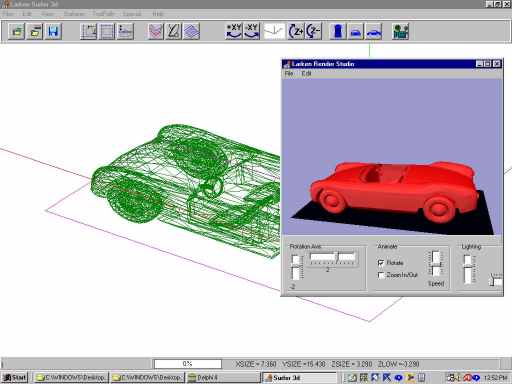Click the Windows Start button
The image size is (512, 384).
point(15,377)
